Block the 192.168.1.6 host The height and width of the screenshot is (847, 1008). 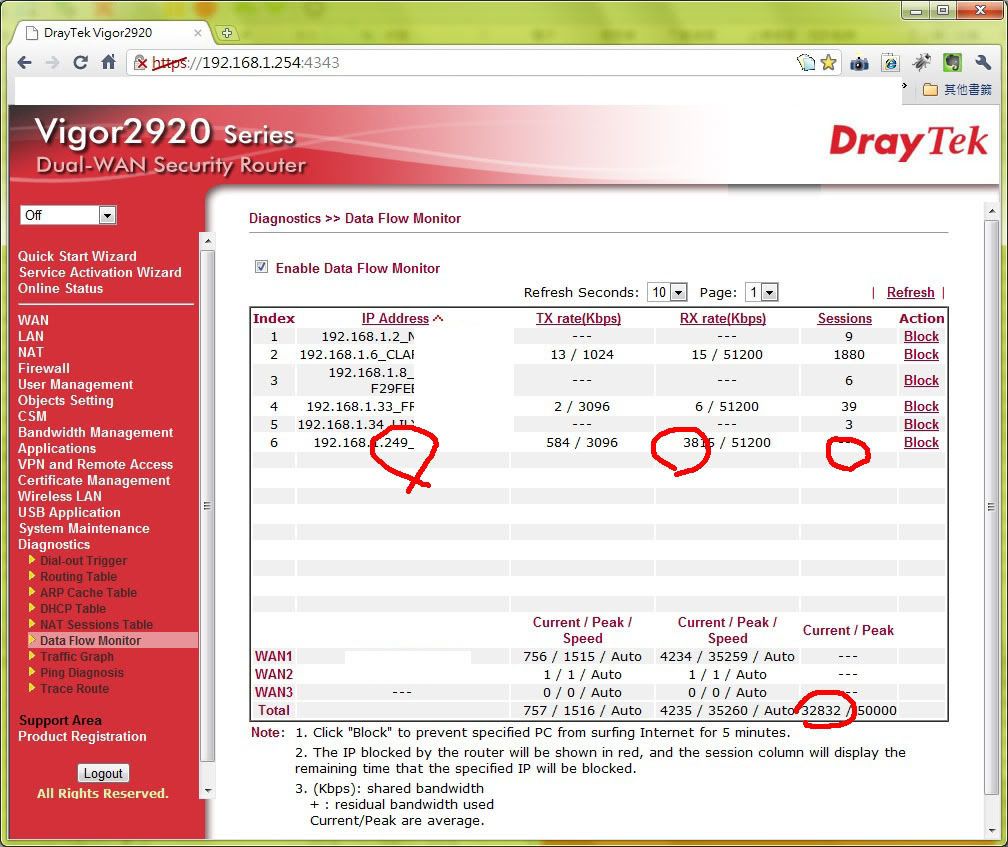[921, 354]
